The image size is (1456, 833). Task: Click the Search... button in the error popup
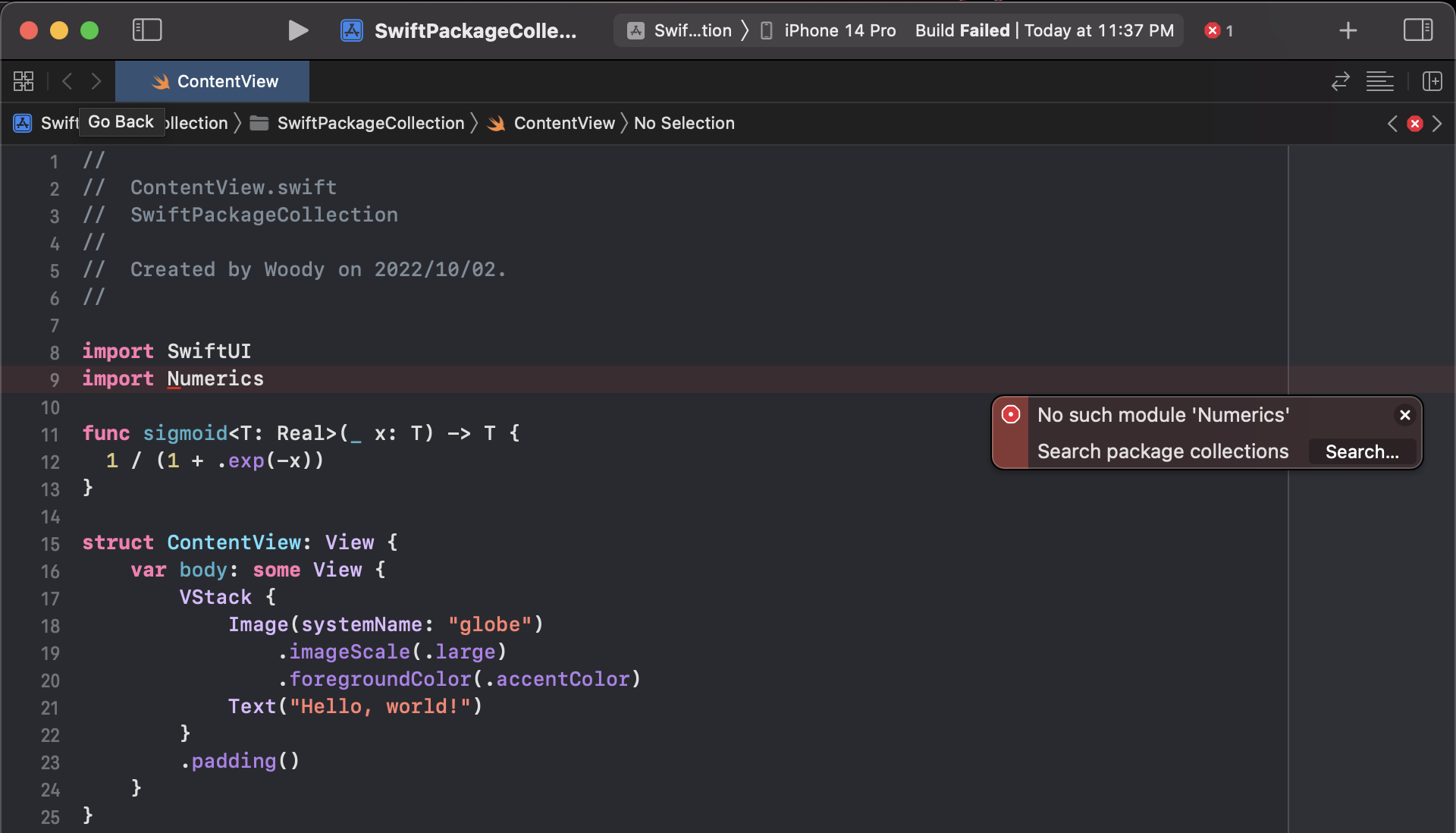pyautogui.click(x=1362, y=451)
